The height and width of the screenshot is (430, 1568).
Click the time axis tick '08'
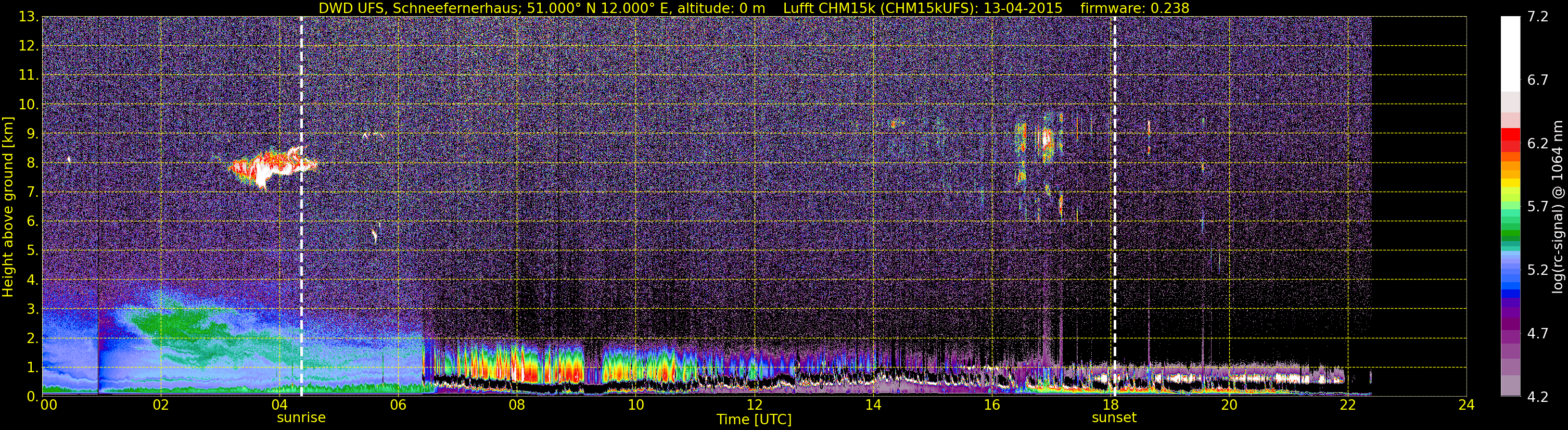[x=517, y=405]
